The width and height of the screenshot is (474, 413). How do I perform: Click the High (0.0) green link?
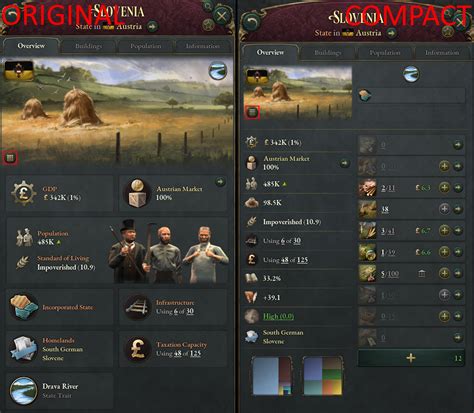pos(278,316)
